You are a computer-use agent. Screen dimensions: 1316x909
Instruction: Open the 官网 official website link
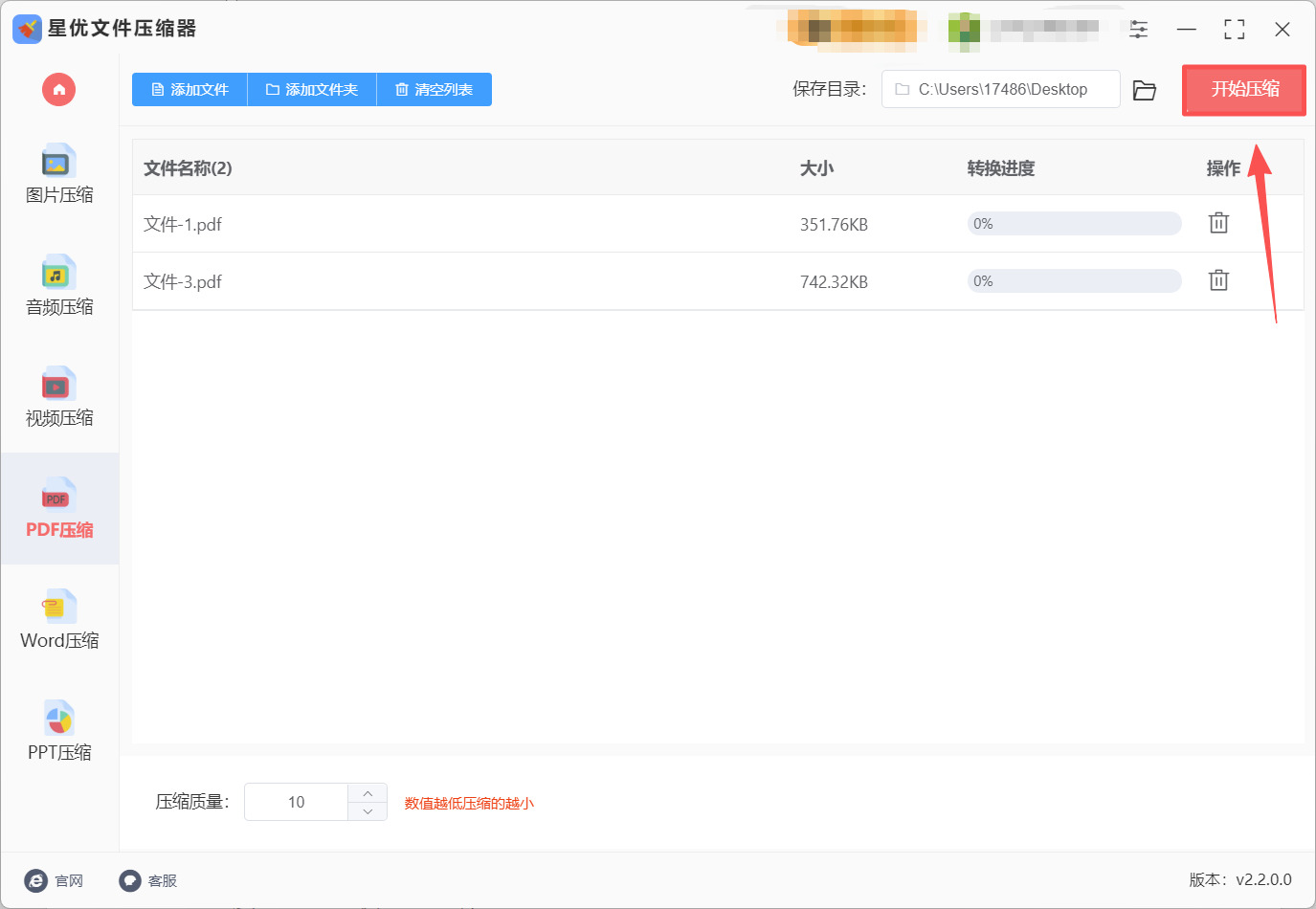(x=55, y=880)
